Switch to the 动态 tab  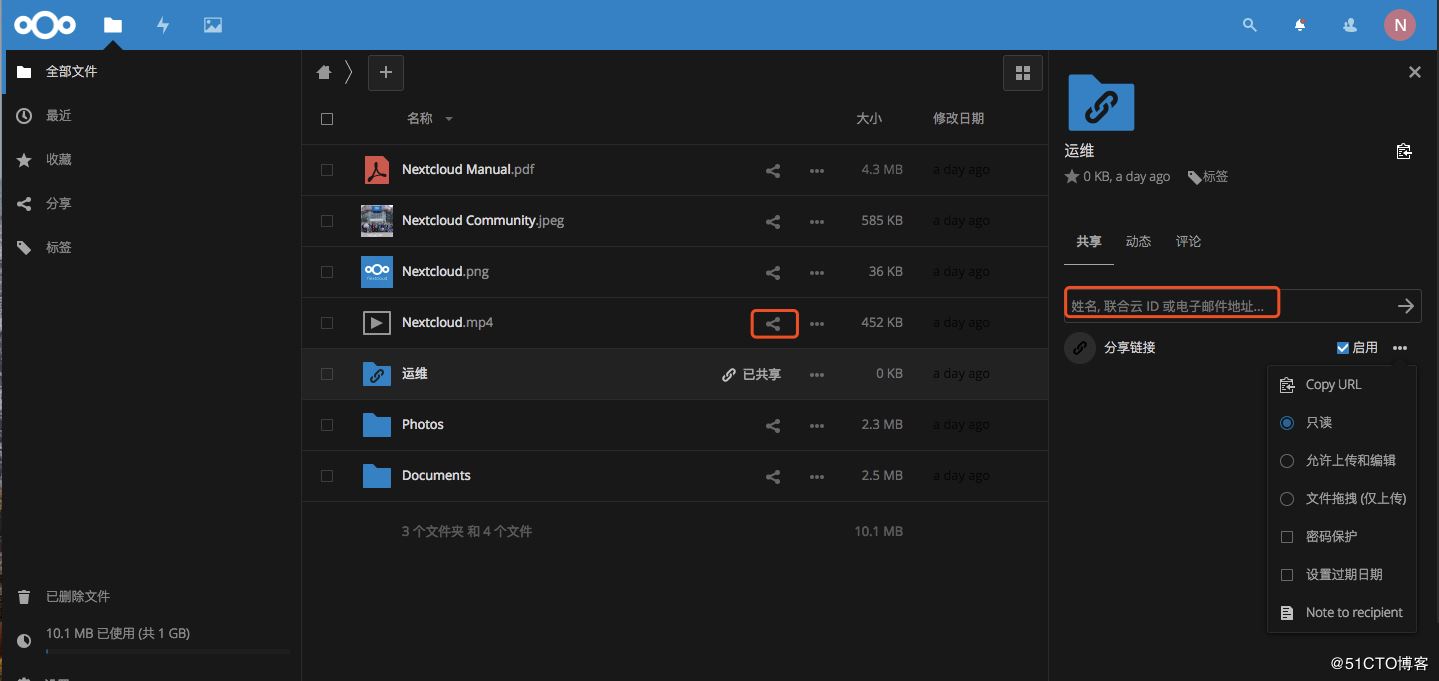pyautogui.click(x=1138, y=242)
